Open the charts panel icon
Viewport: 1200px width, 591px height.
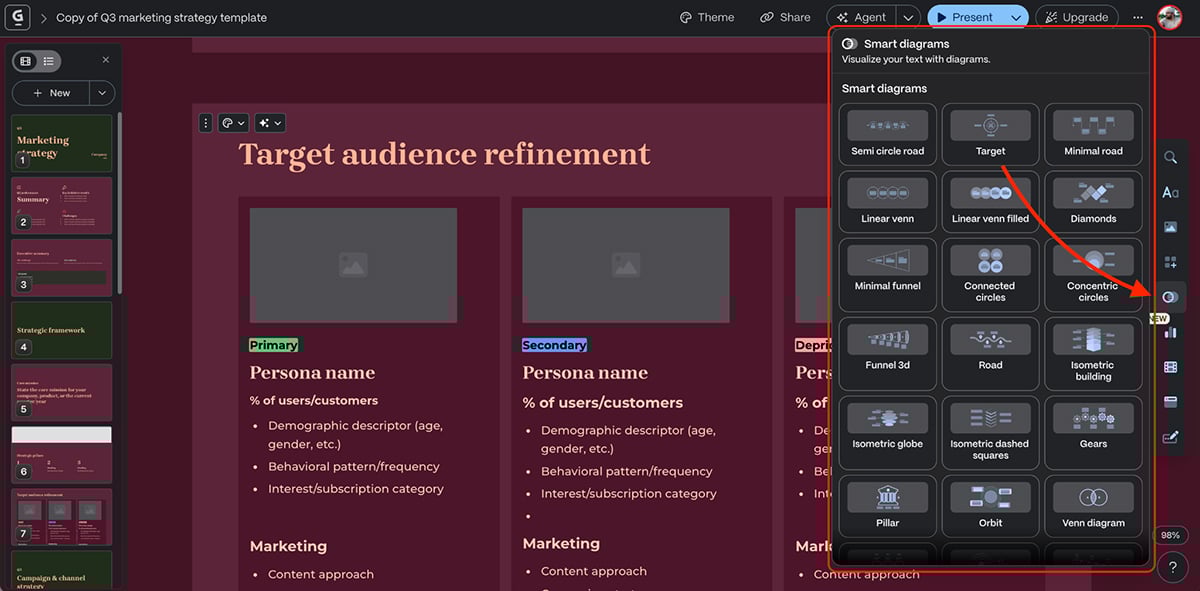(1170, 332)
